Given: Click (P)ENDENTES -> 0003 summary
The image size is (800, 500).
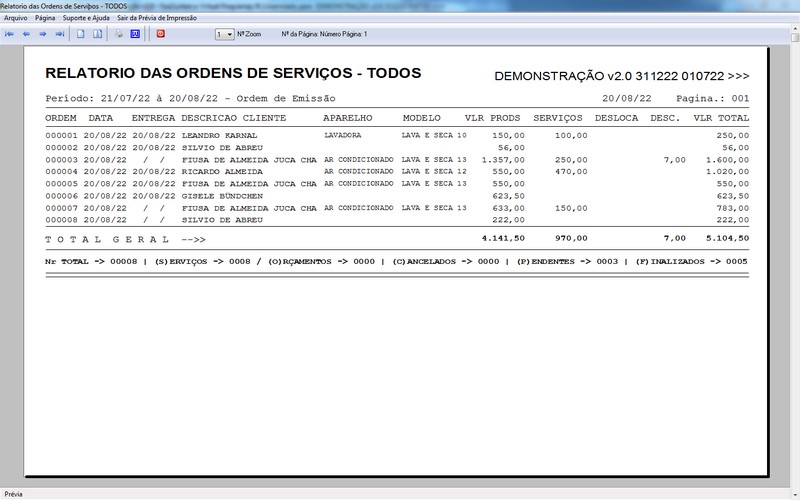Looking at the screenshot, I should tap(567, 262).
